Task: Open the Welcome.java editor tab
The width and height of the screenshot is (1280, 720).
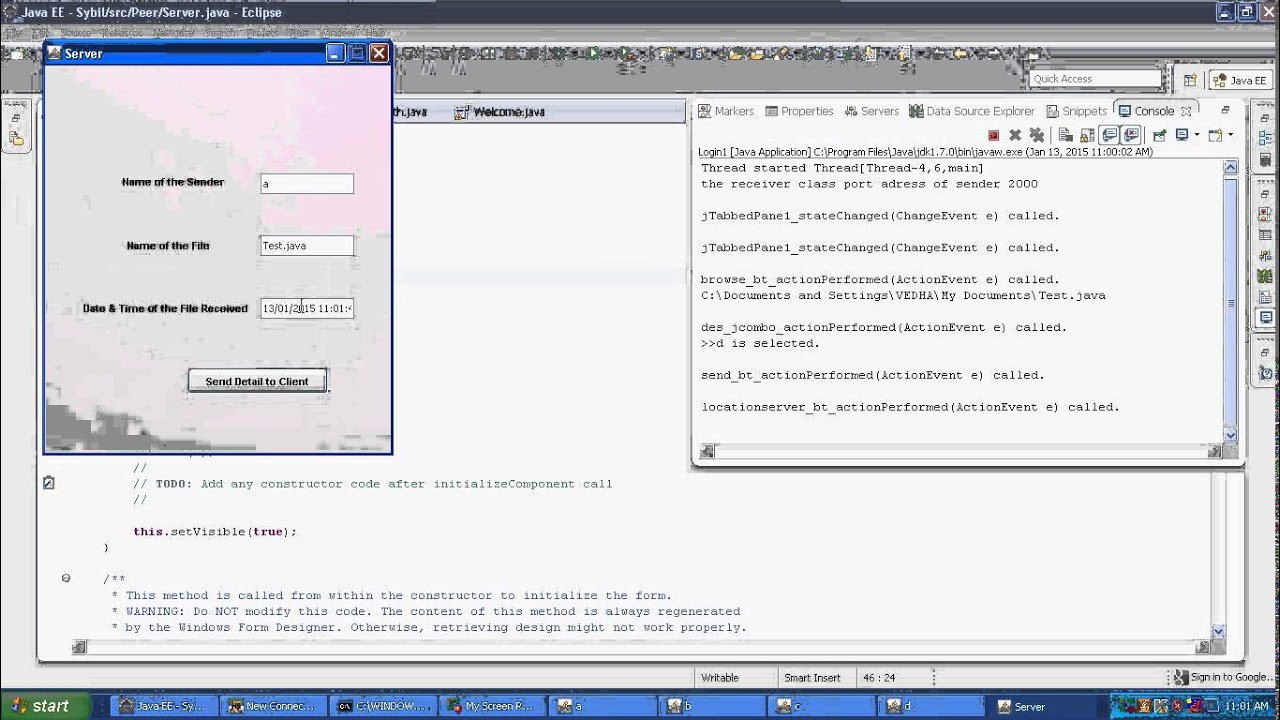Action: click(500, 112)
